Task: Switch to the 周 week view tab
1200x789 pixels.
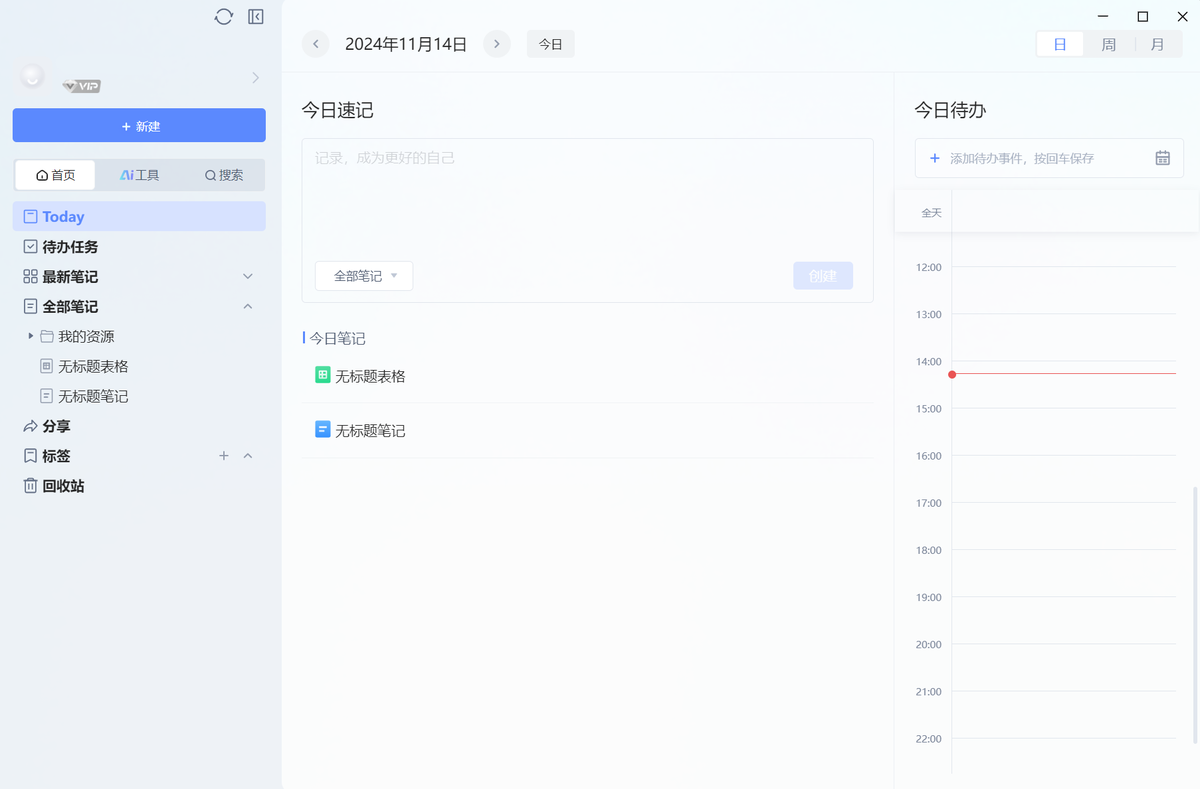Action: click(1108, 44)
